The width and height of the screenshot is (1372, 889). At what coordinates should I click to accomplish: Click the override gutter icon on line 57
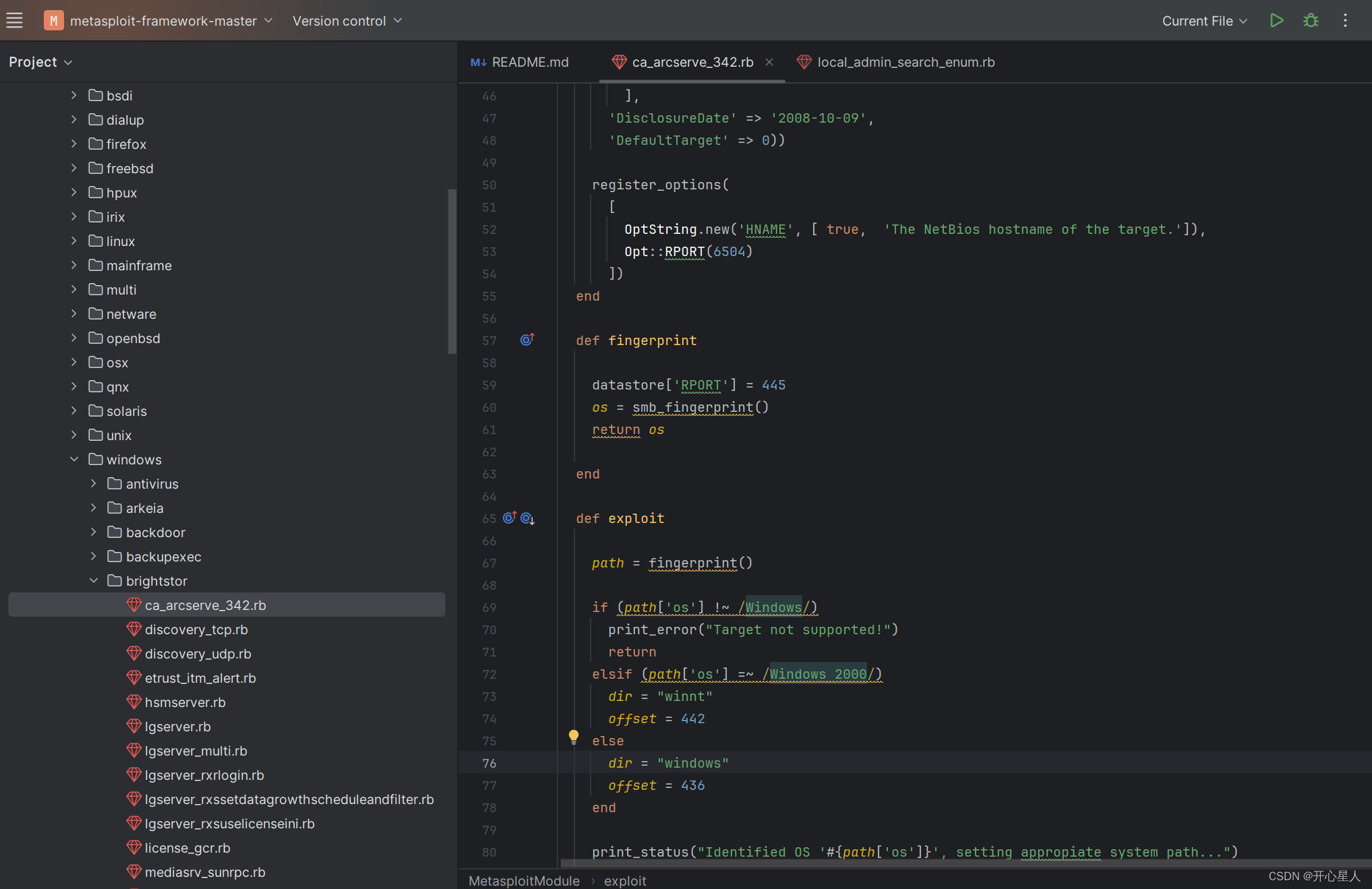point(527,340)
